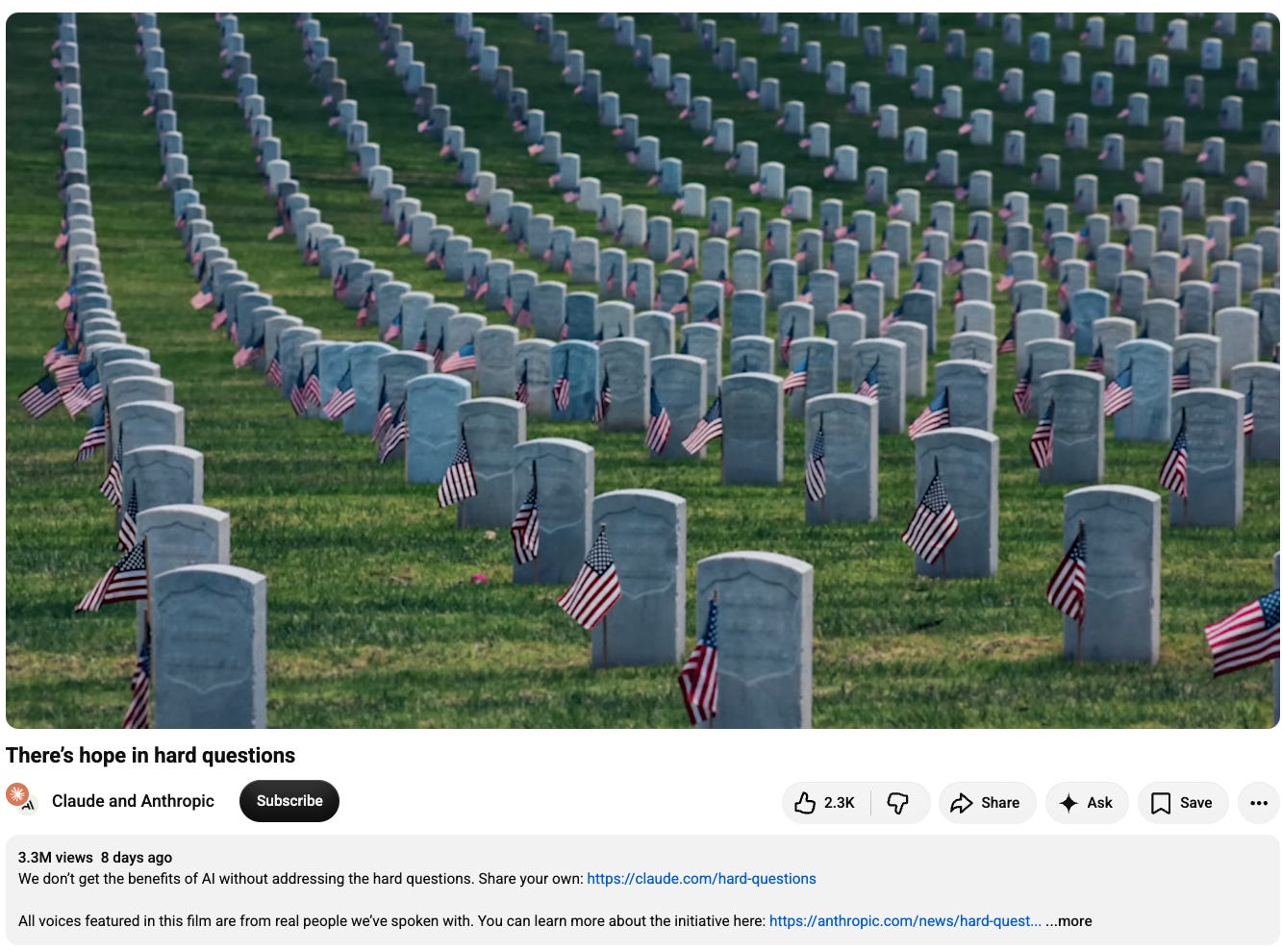Screen dimensions: 1282x952
Task: Ask about this video
Action: [1086, 803]
